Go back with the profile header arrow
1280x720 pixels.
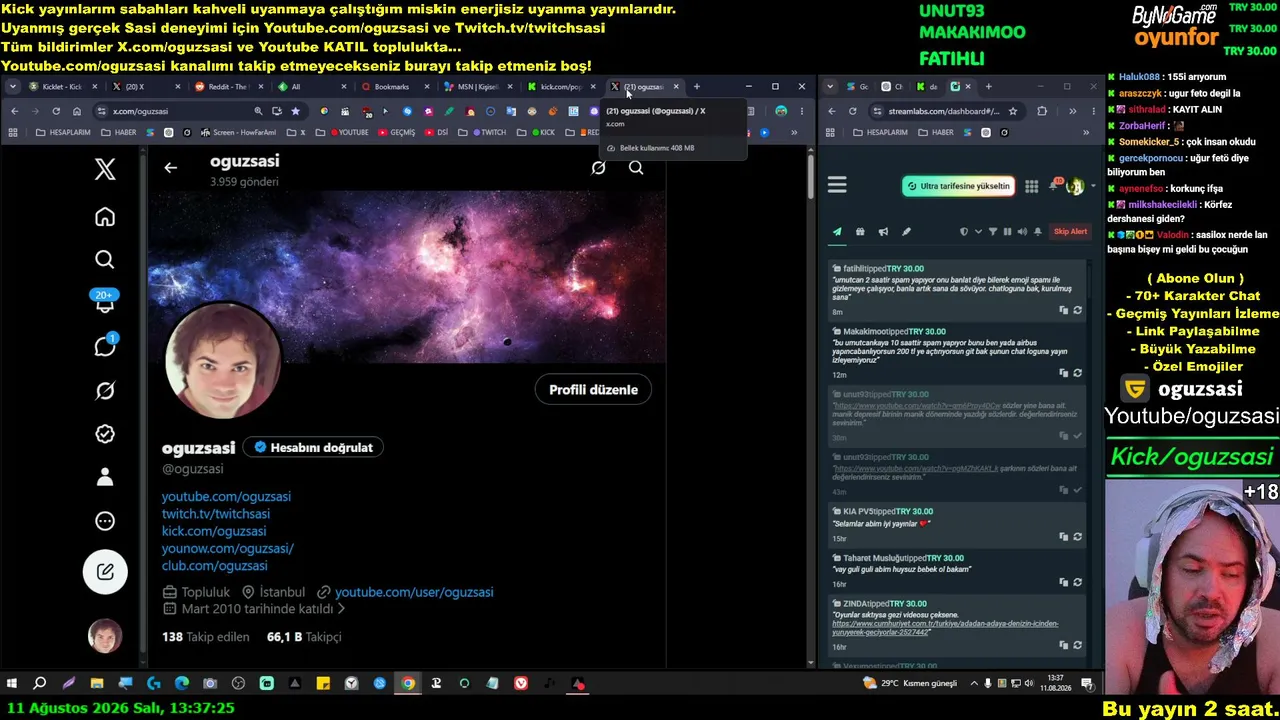point(171,168)
